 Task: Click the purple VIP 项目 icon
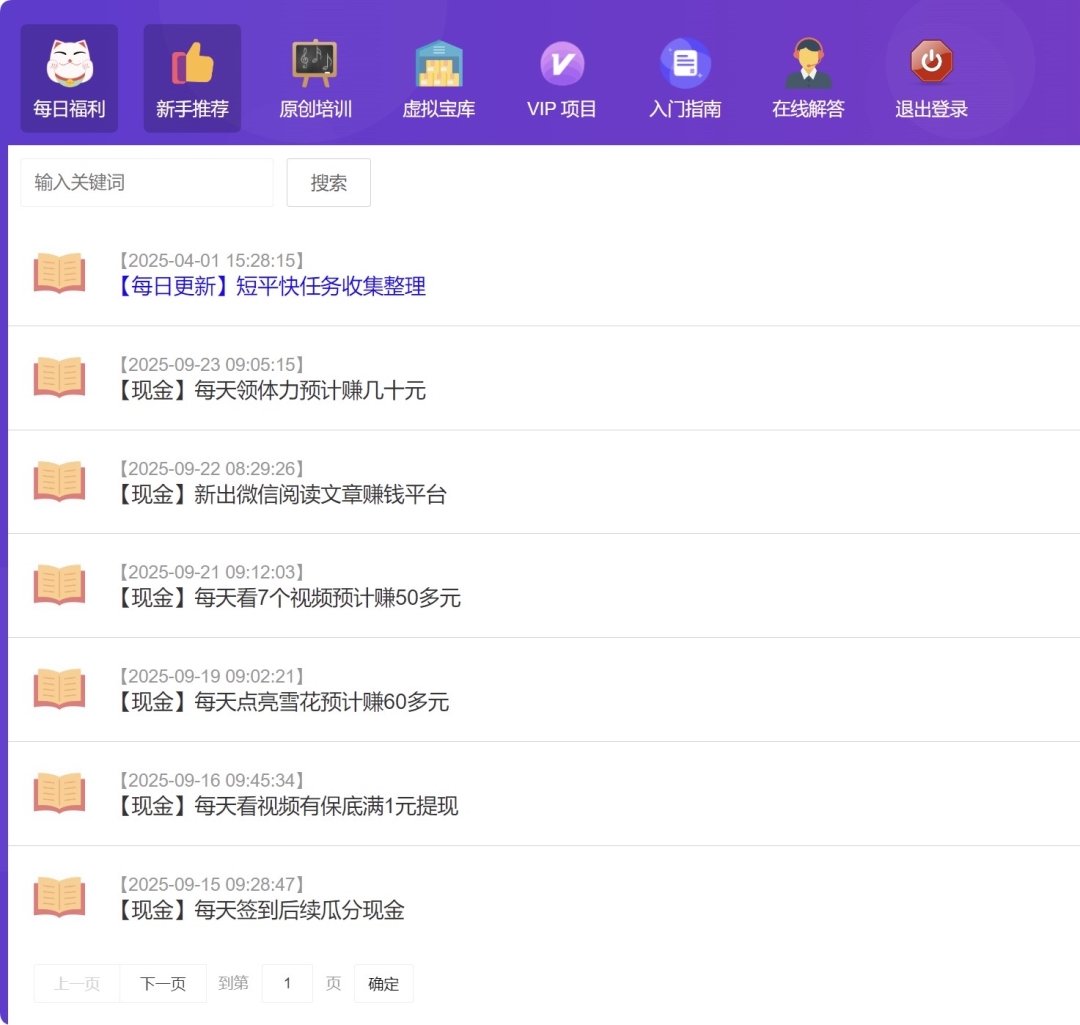click(x=562, y=64)
